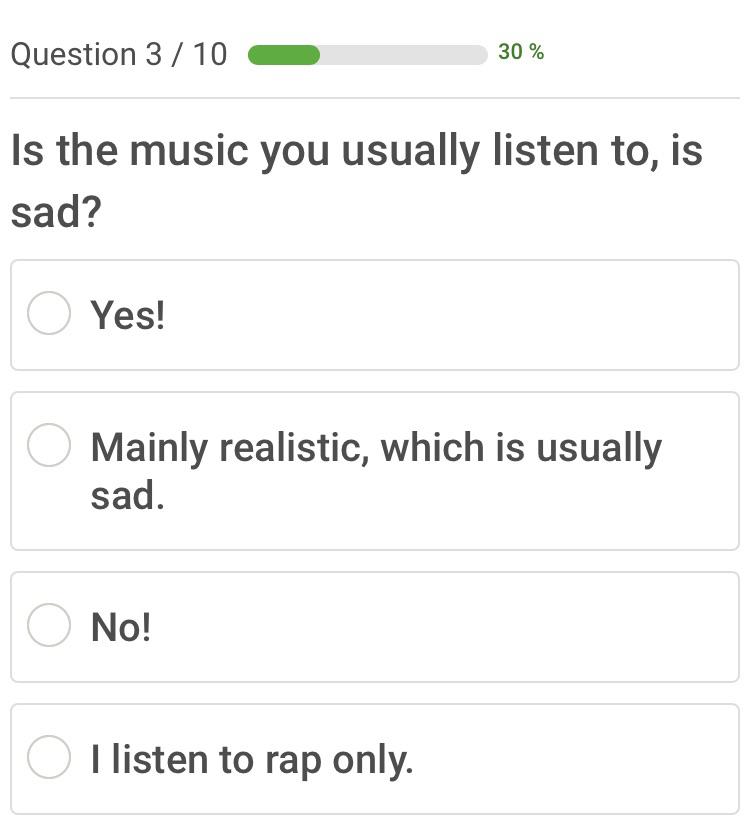This screenshot has width=750, height=826.
Task: Select the "I listen to rap only." radio
Action: pos(49,757)
